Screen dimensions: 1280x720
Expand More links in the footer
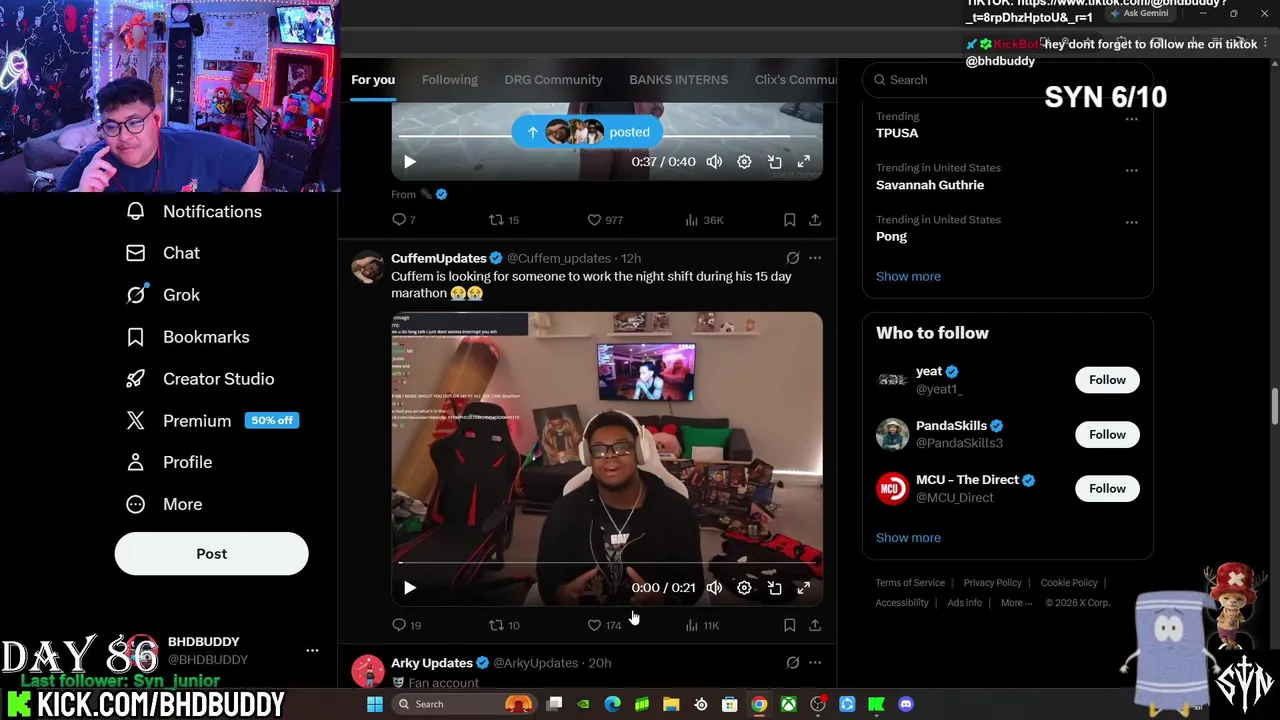coord(1017,602)
